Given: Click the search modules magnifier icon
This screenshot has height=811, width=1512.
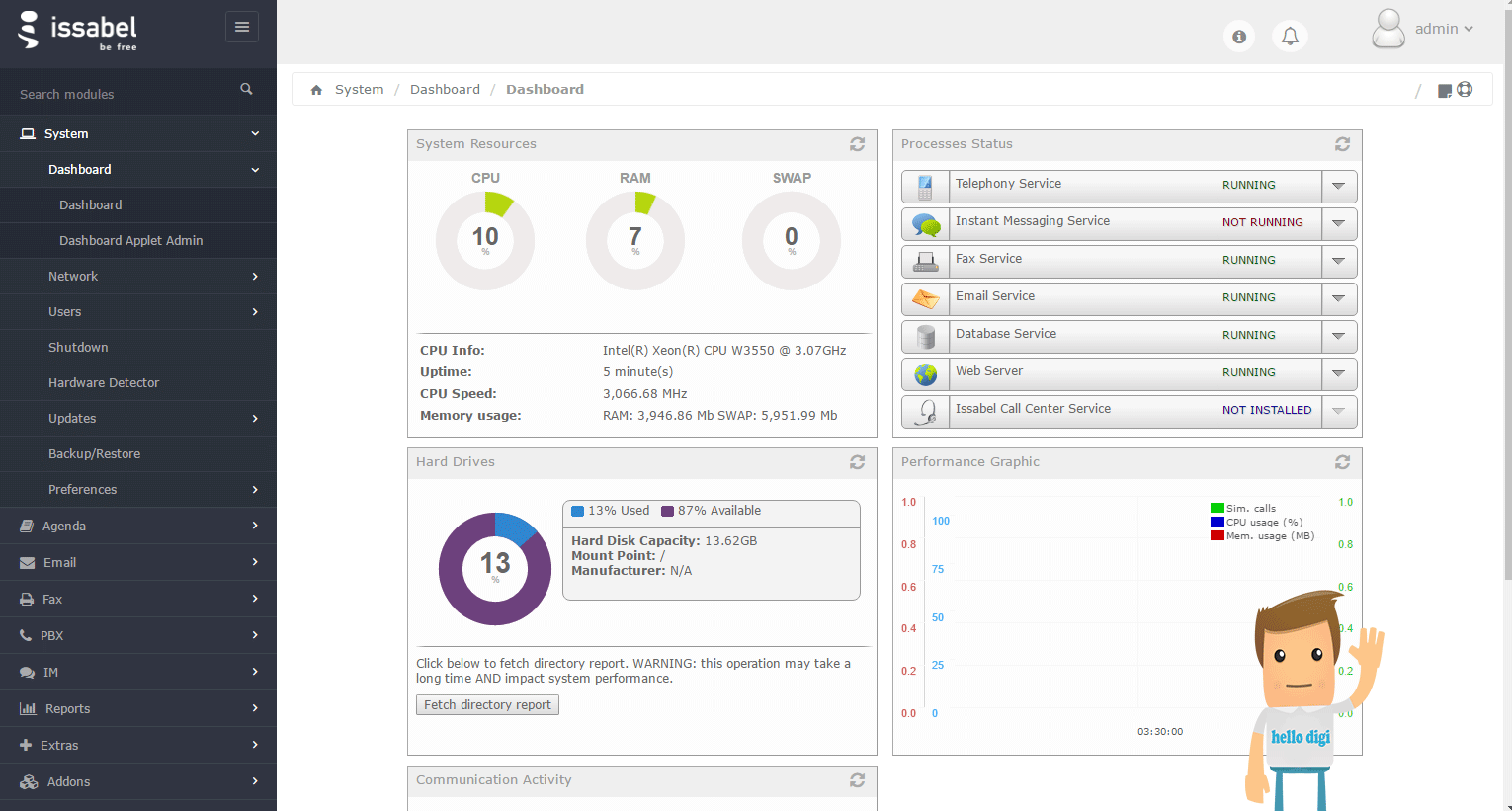Looking at the screenshot, I should tap(246, 89).
